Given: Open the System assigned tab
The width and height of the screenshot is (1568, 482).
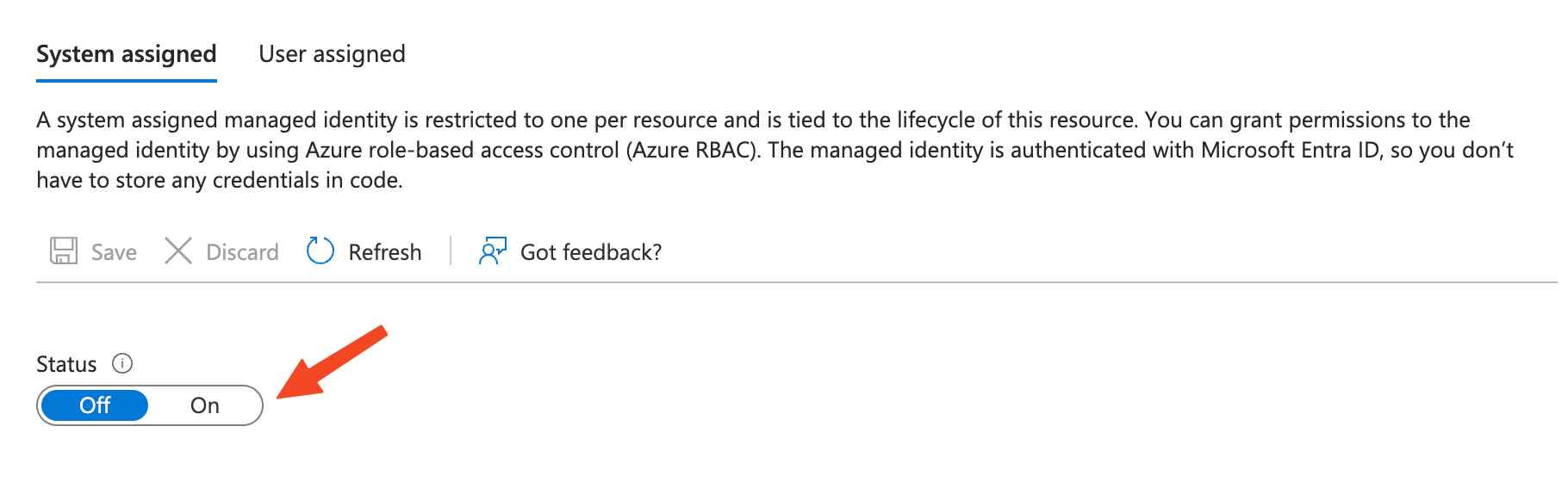Looking at the screenshot, I should (127, 54).
